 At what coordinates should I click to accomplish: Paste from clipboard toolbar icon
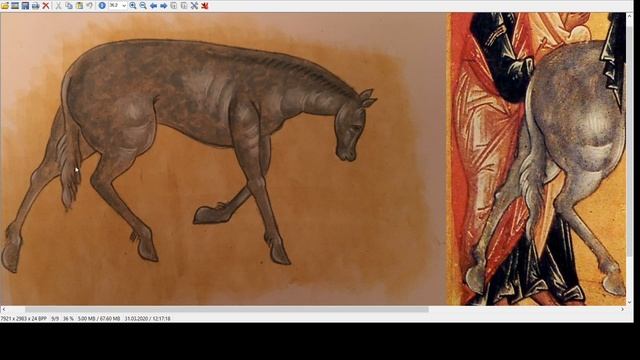tap(79, 6)
